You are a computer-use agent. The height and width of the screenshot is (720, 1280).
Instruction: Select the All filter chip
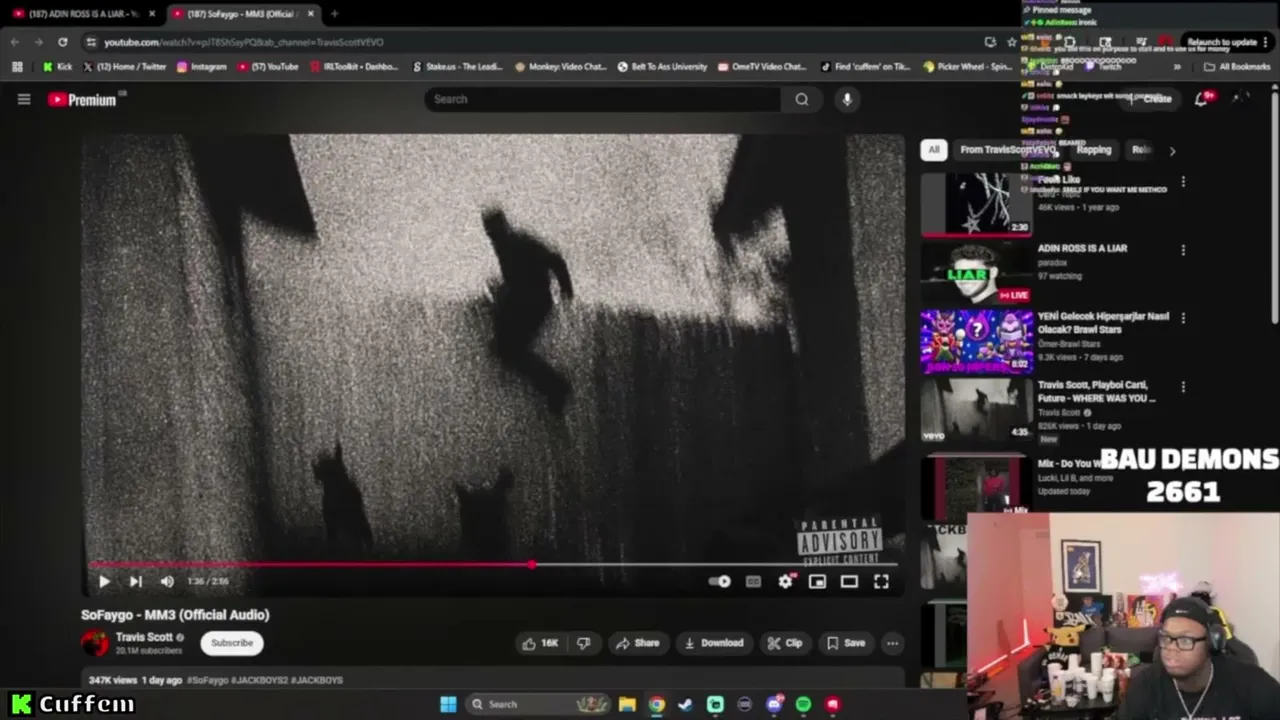pos(933,150)
